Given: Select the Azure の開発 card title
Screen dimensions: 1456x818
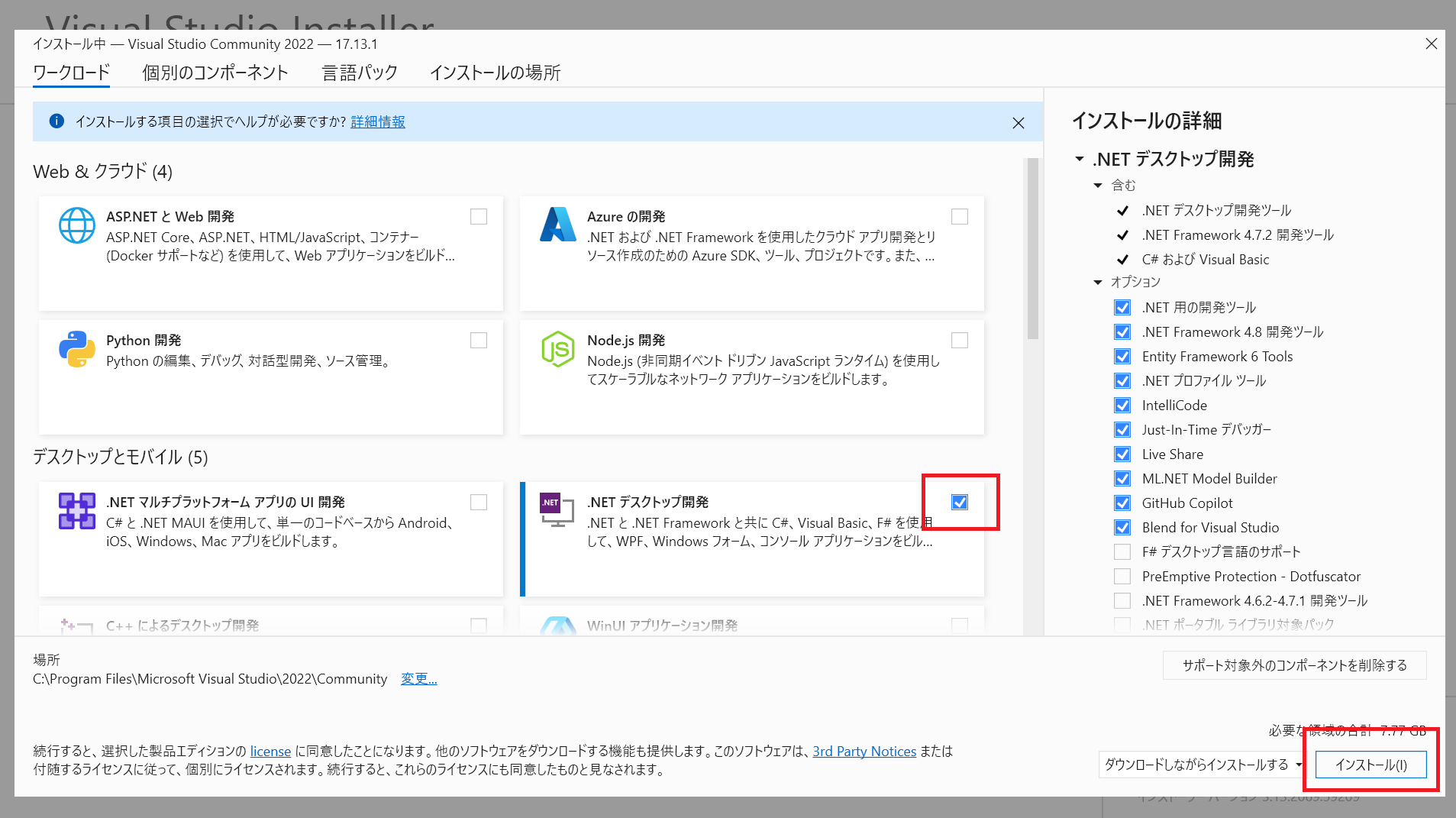Looking at the screenshot, I should [626, 217].
